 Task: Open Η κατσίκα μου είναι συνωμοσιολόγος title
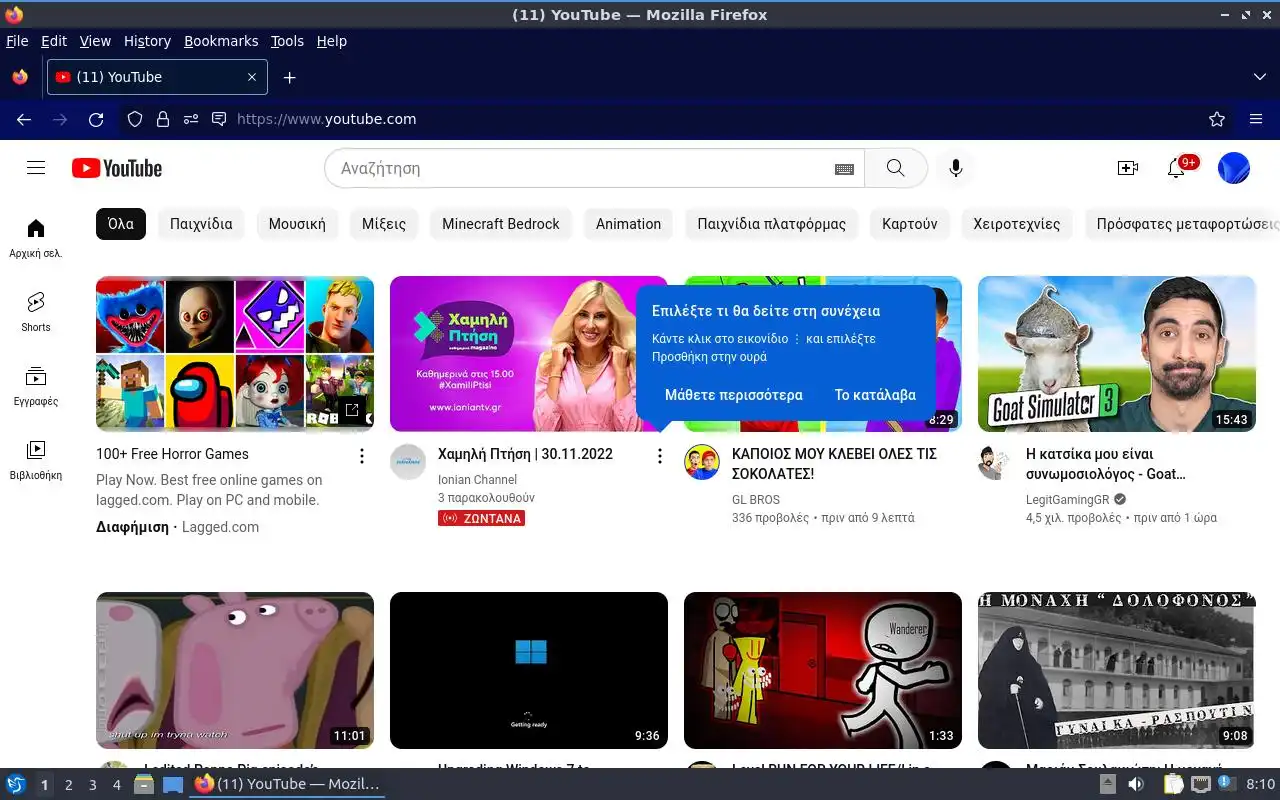coord(1105,464)
